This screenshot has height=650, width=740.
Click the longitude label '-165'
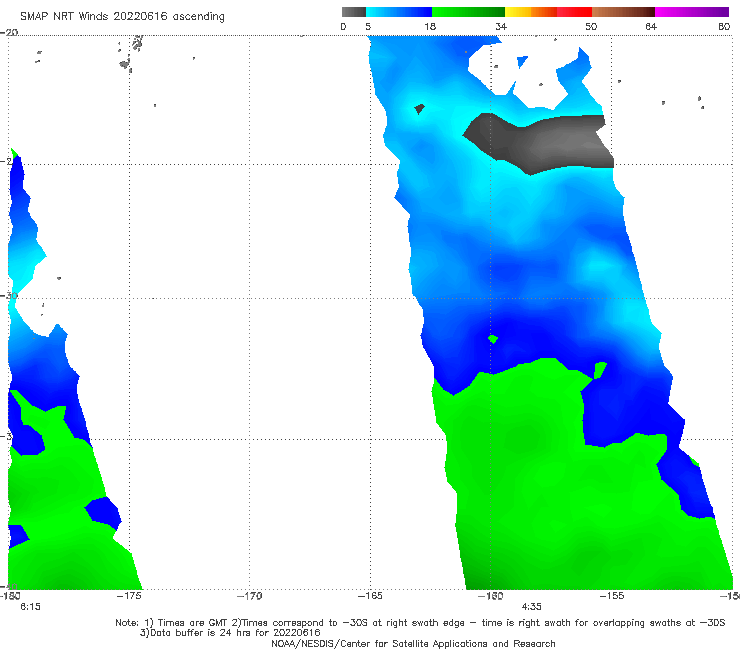click(x=370, y=596)
